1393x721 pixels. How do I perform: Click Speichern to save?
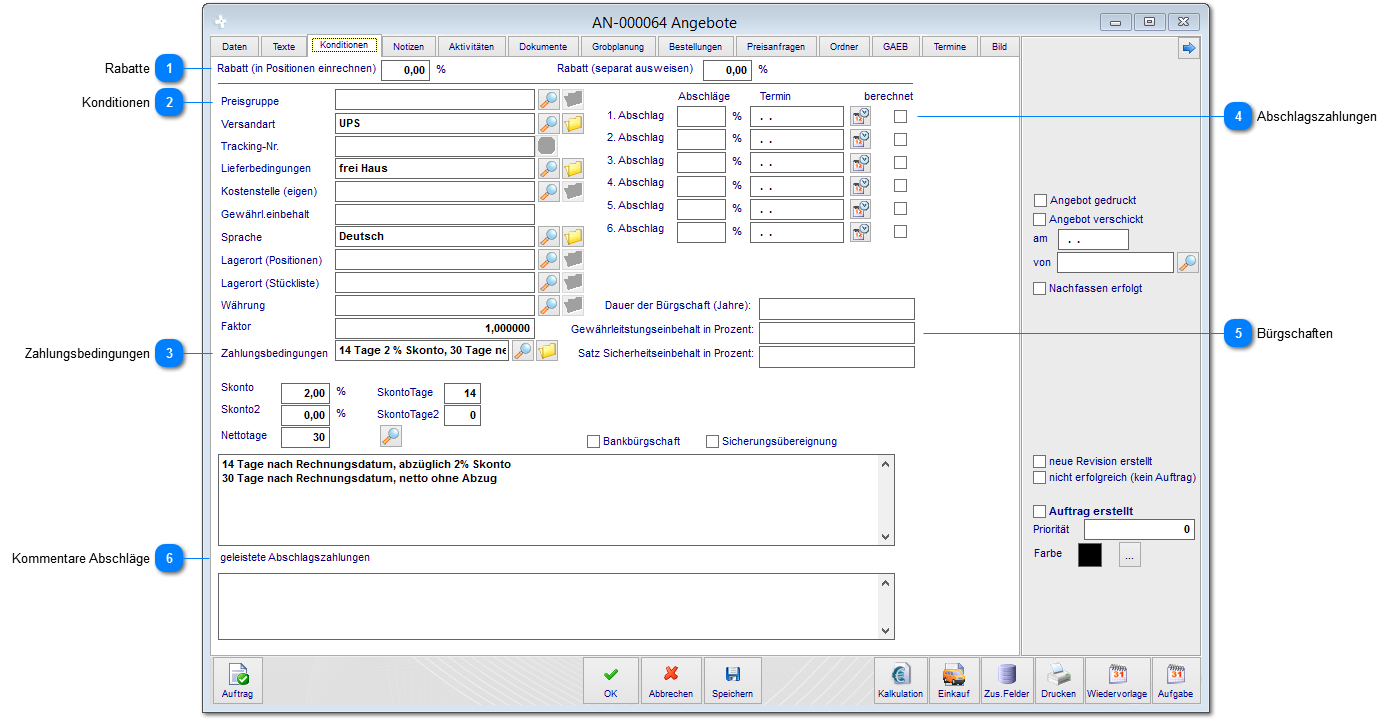click(x=733, y=681)
